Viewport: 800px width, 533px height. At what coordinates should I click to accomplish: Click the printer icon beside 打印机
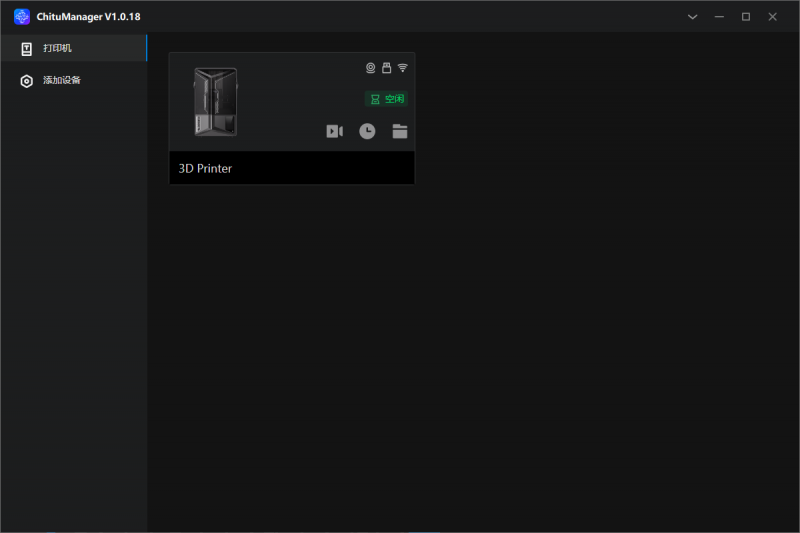(27, 49)
